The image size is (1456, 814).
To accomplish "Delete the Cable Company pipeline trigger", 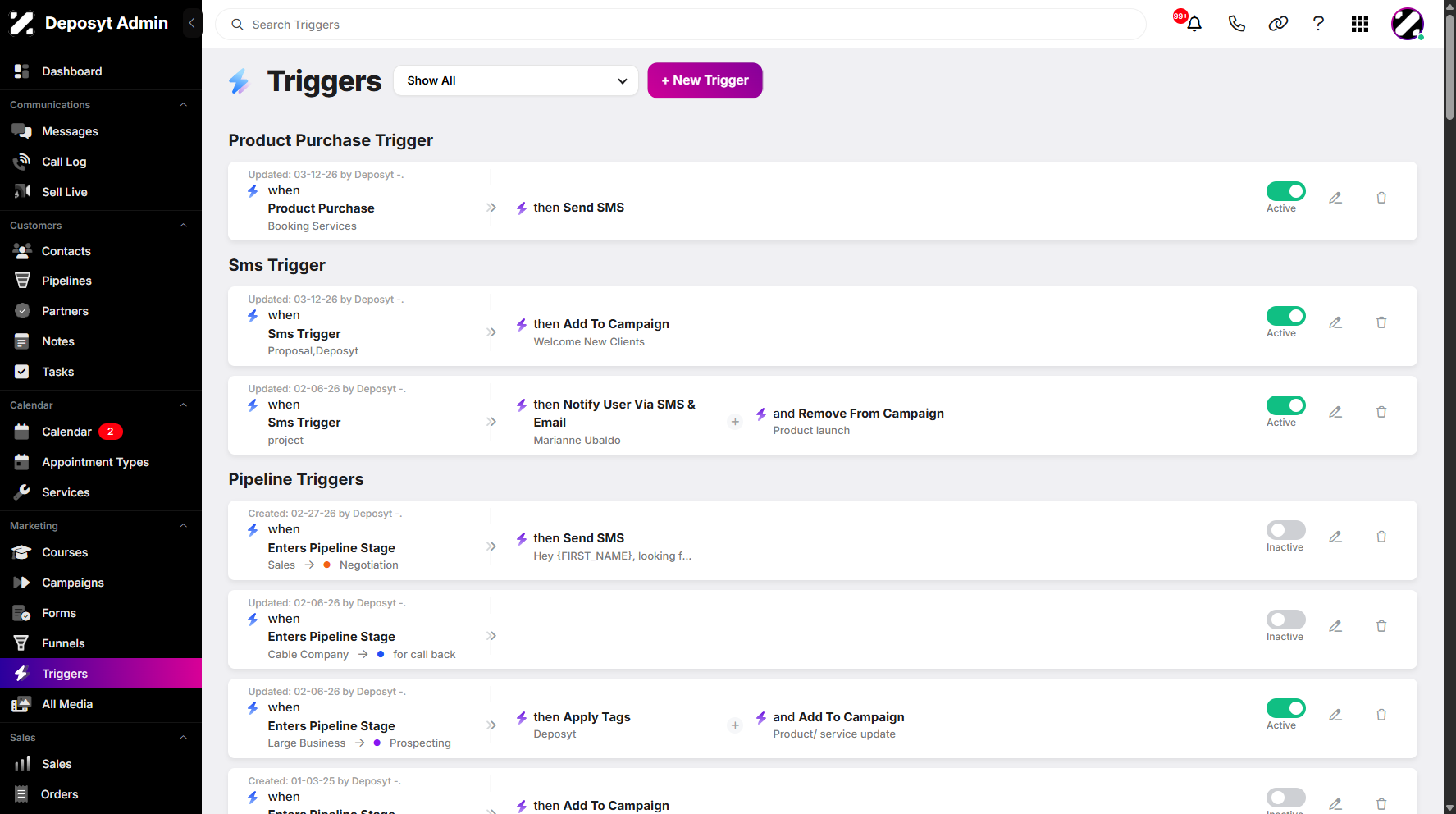I will 1381,626.
